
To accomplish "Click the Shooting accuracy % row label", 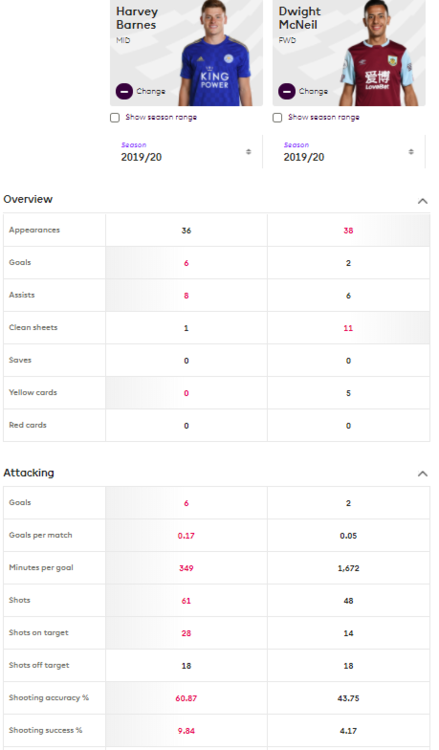I will click(49, 697).
